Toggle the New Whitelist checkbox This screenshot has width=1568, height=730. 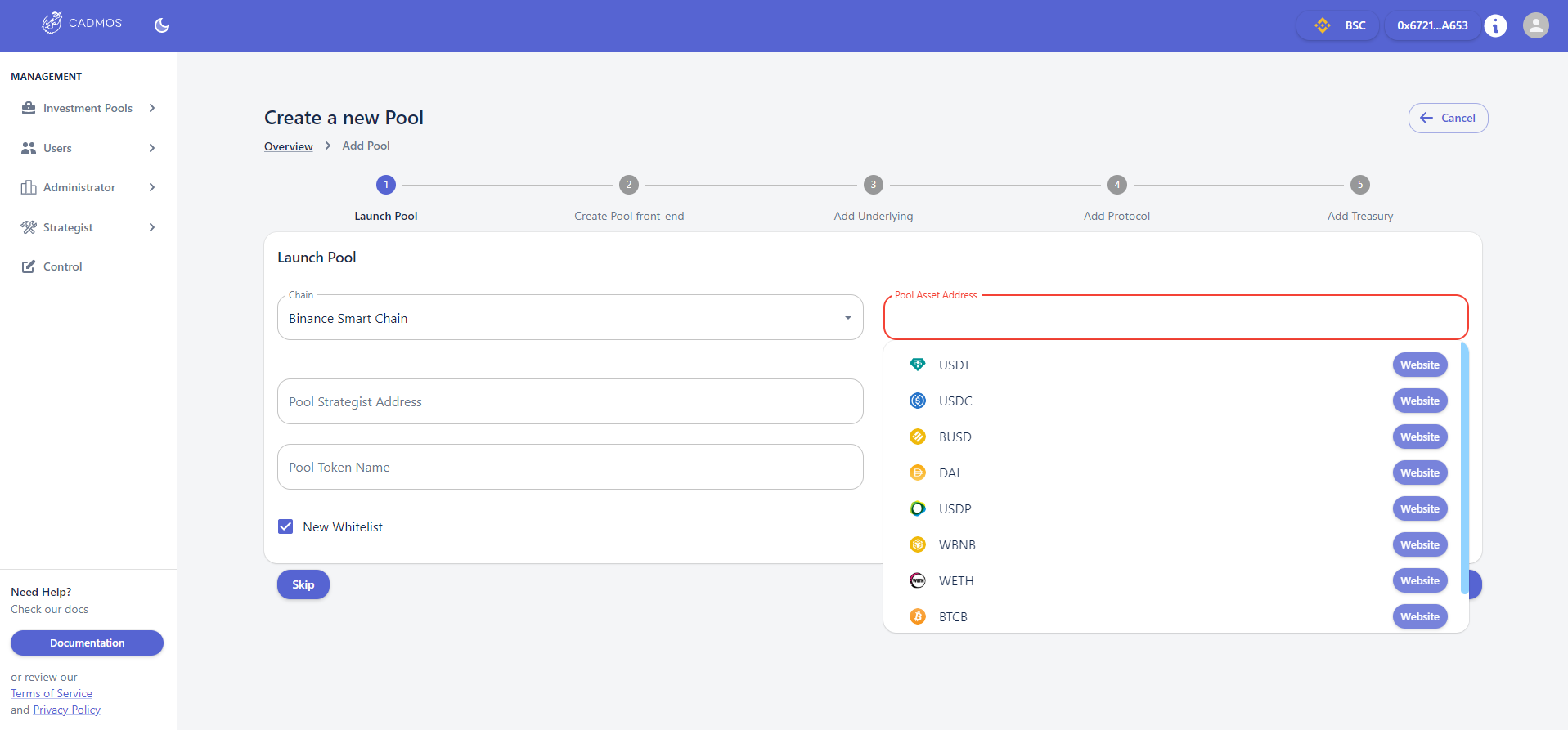coord(285,526)
